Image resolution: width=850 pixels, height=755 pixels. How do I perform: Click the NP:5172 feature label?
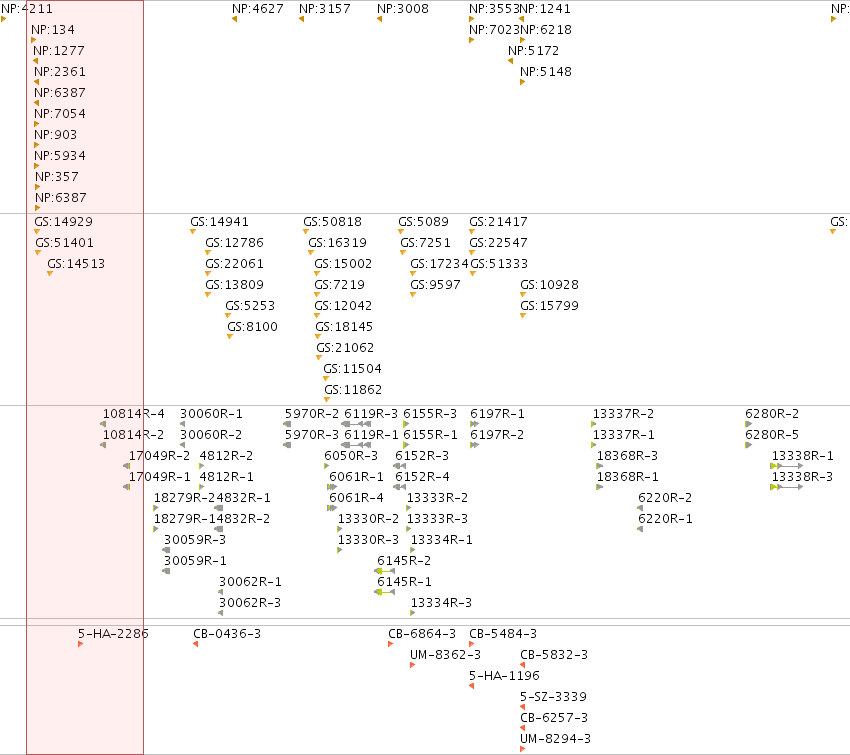point(533,51)
